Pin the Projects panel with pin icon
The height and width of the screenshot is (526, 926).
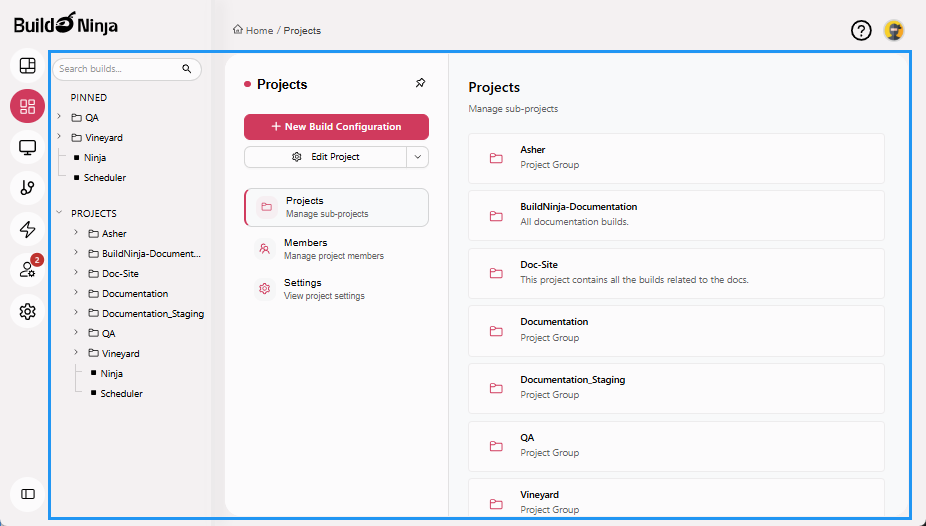420,83
